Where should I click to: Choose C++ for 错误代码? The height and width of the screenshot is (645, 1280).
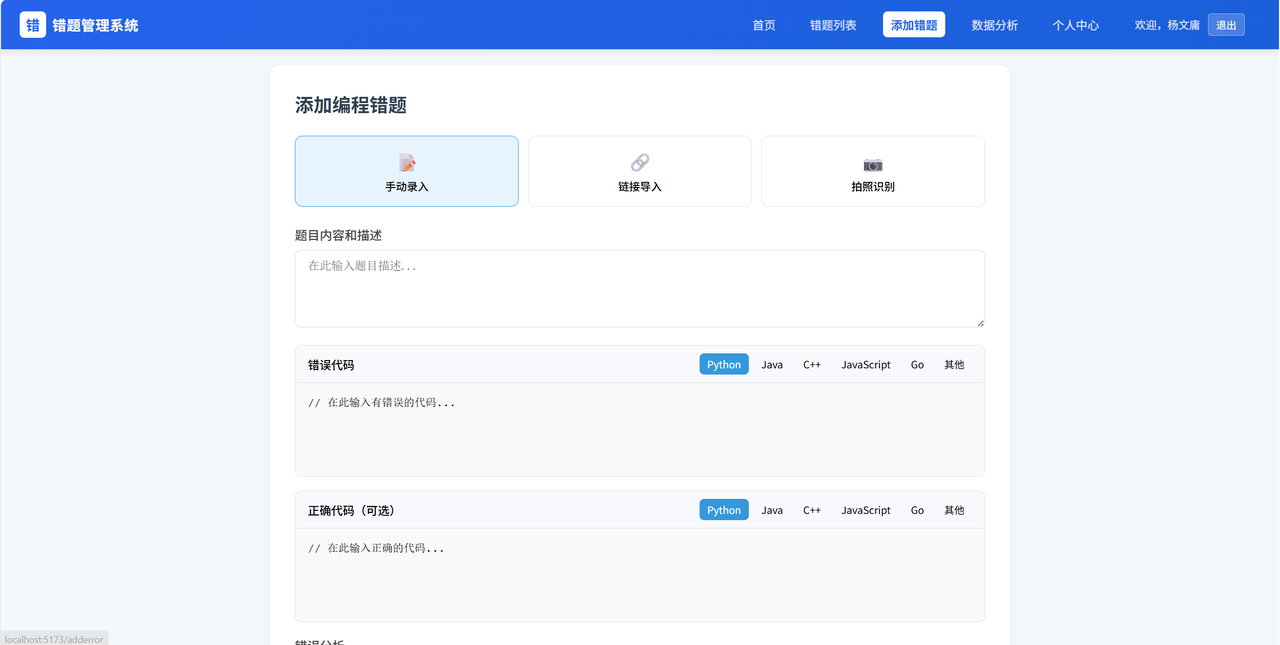point(812,364)
